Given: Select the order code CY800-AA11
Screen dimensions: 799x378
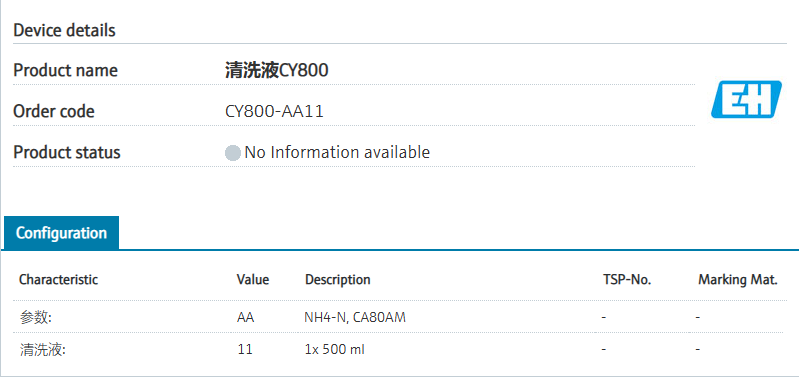Looking at the screenshot, I should [274, 111].
